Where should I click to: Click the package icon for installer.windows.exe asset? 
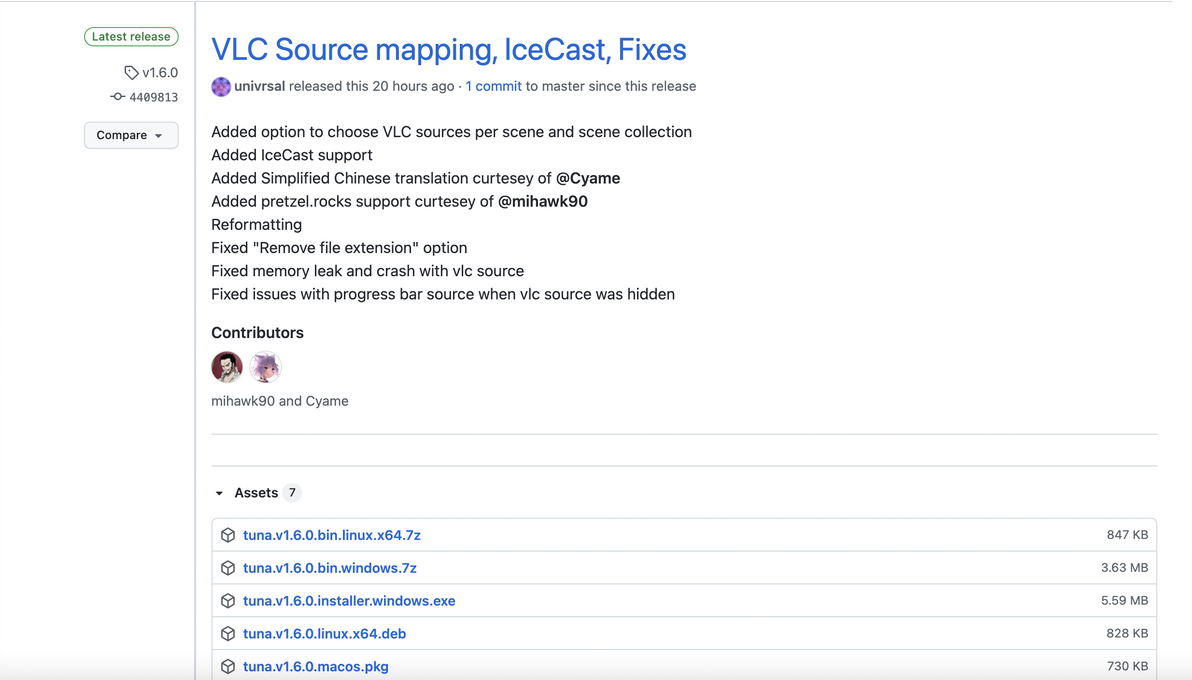click(x=228, y=601)
